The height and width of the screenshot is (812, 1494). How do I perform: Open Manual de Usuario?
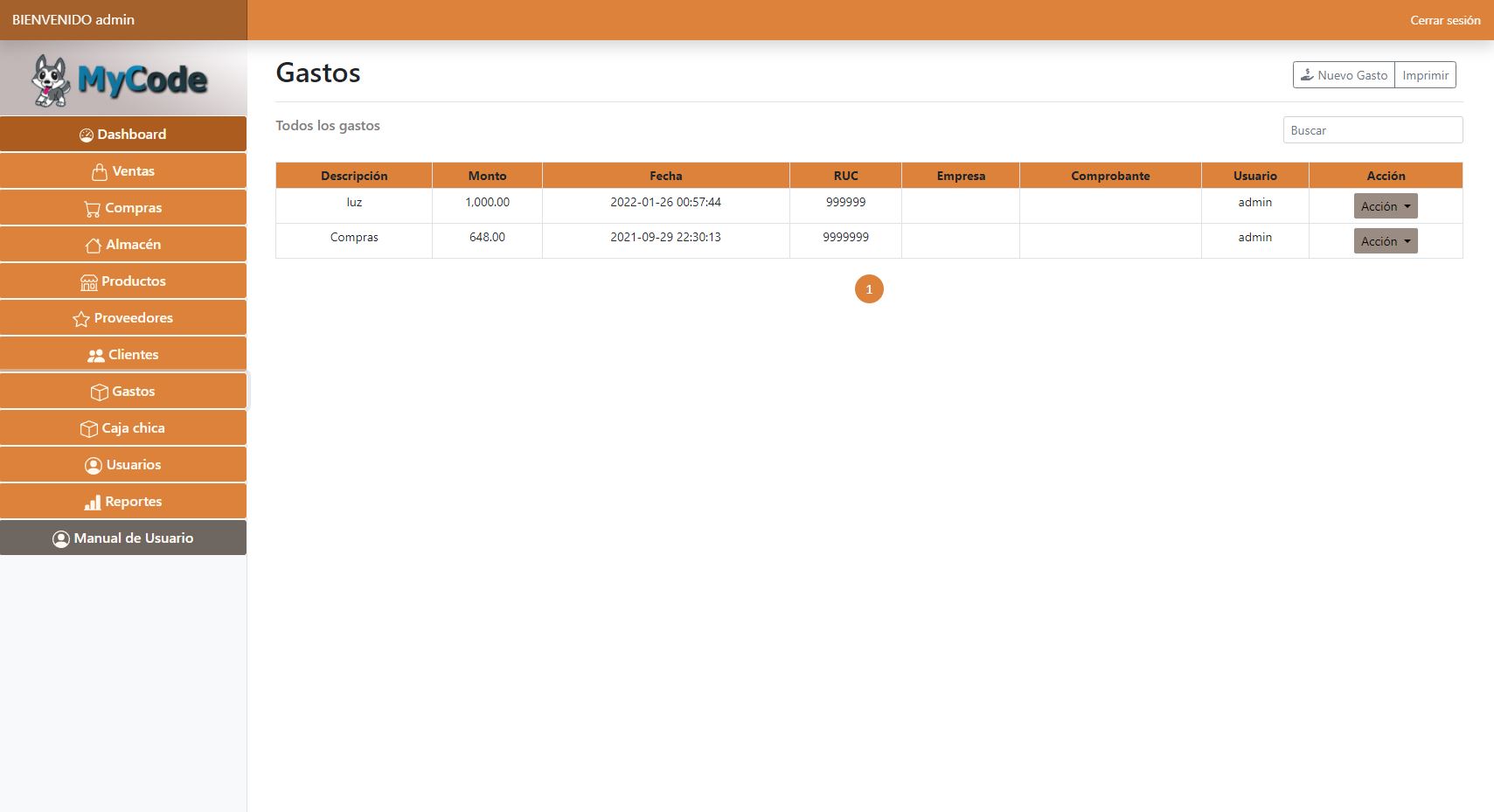[x=123, y=538]
